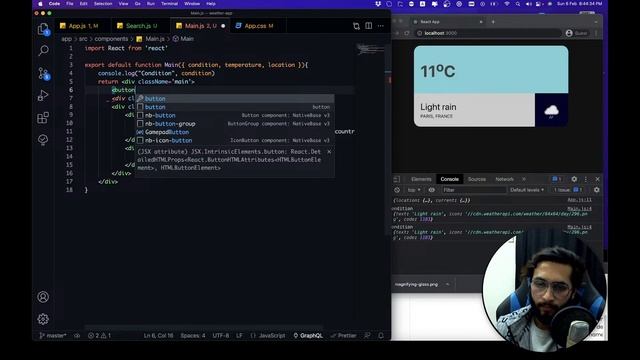Open a new tab in Chrome

(493, 22)
